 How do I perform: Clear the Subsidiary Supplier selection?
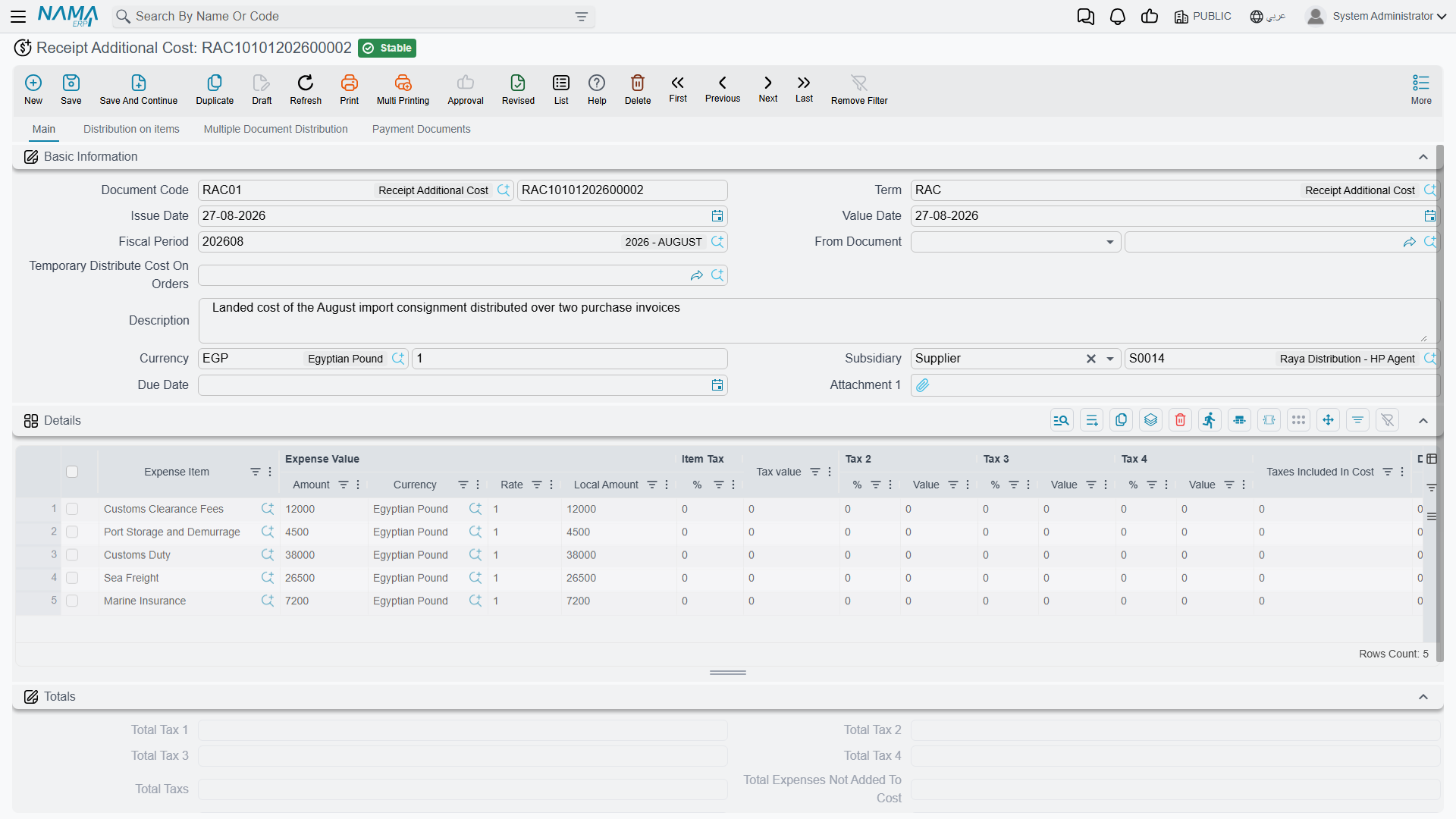pyautogui.click(x=1090, y=359)
